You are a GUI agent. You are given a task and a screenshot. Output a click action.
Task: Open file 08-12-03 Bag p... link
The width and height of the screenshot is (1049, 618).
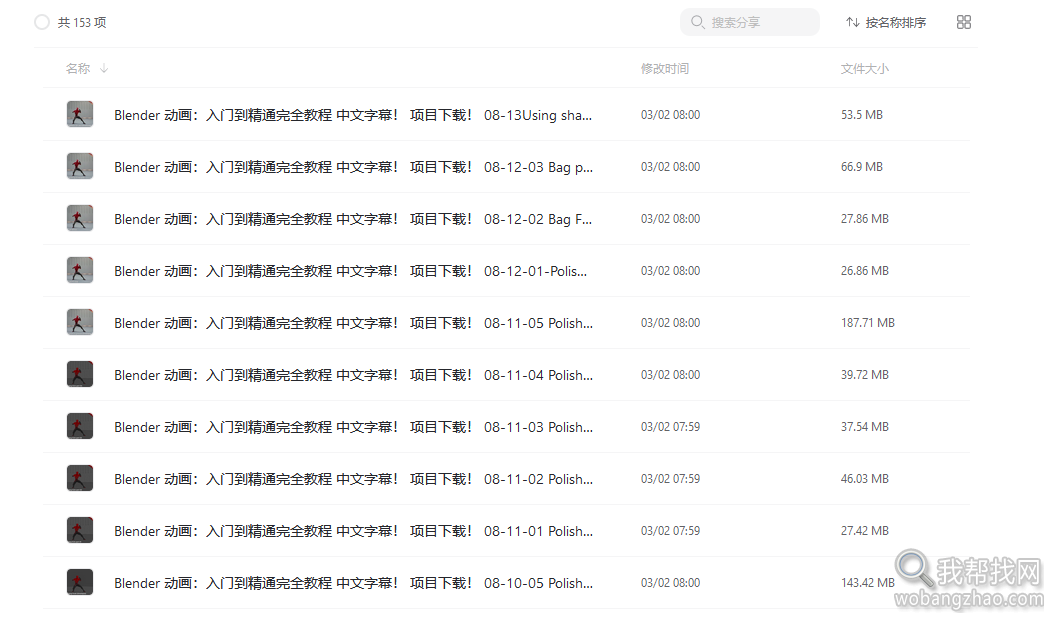(x=353, y=167)
